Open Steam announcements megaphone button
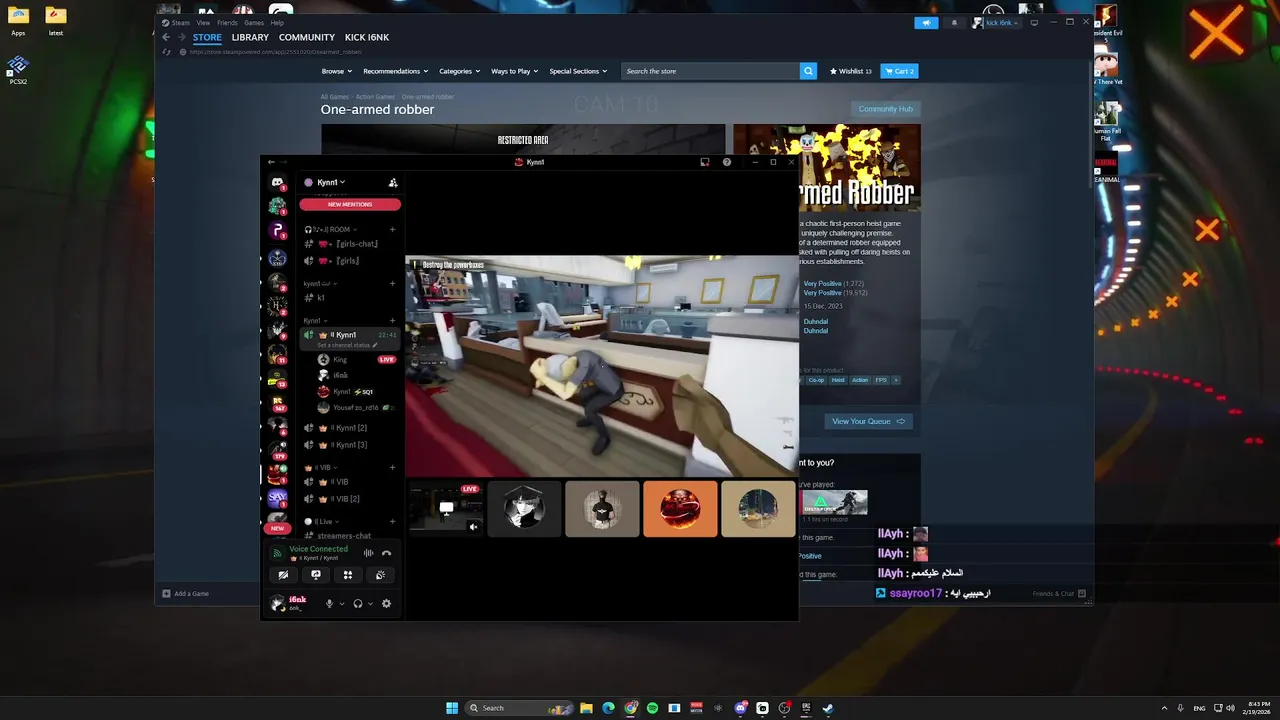The width and height of the screenshot is (1280, 720). click(x=926, y=22)
